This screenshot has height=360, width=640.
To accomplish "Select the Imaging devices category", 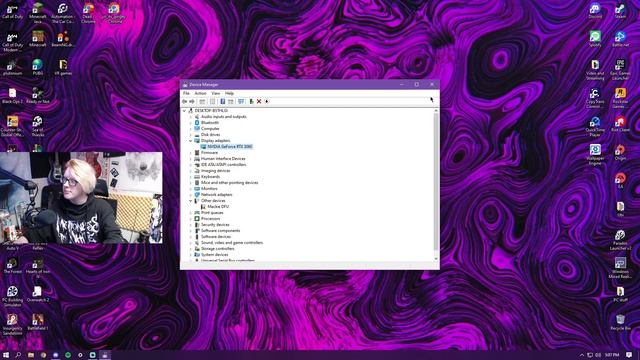I will (x=215, y=171).
